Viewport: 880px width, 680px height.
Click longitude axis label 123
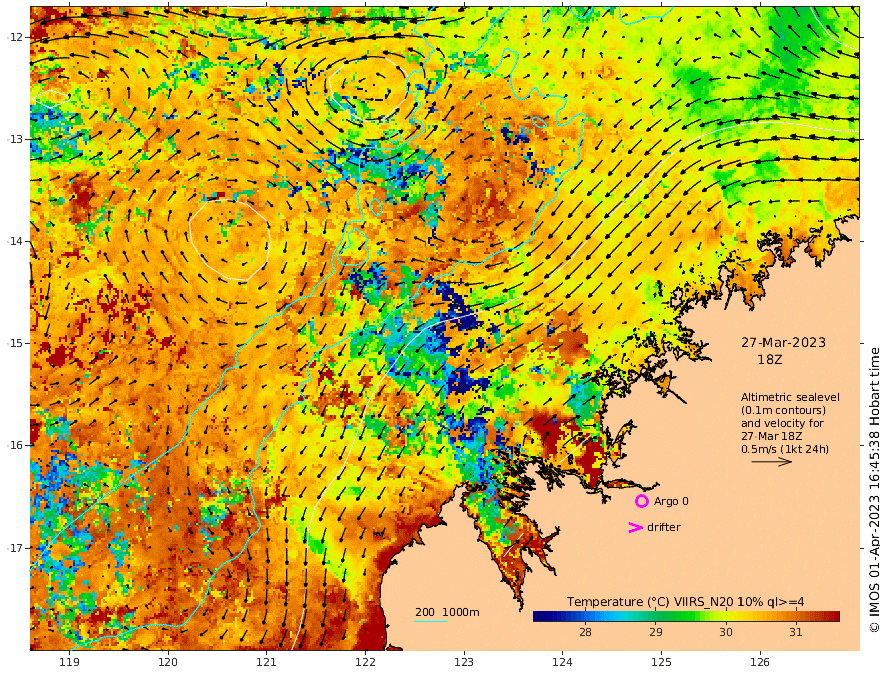(x=464, y=663)
